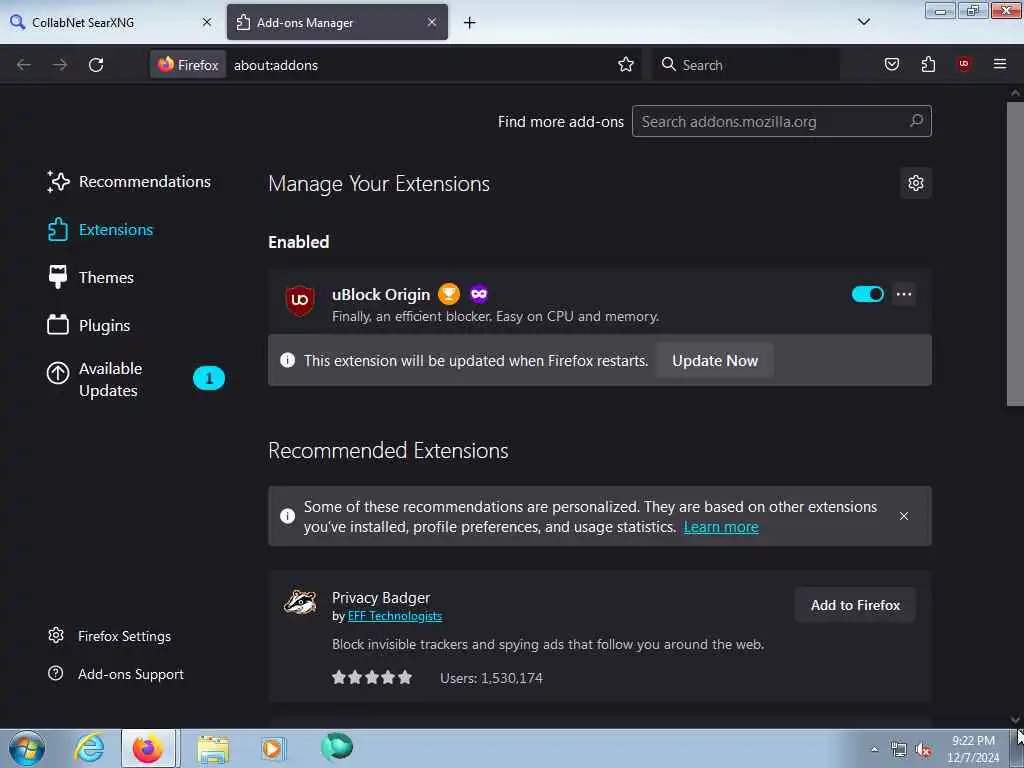Close the Add-ons Manager tab
The height and width of the screenshot is (768, 1024).
pyautogui.click(x=432, y=22)
